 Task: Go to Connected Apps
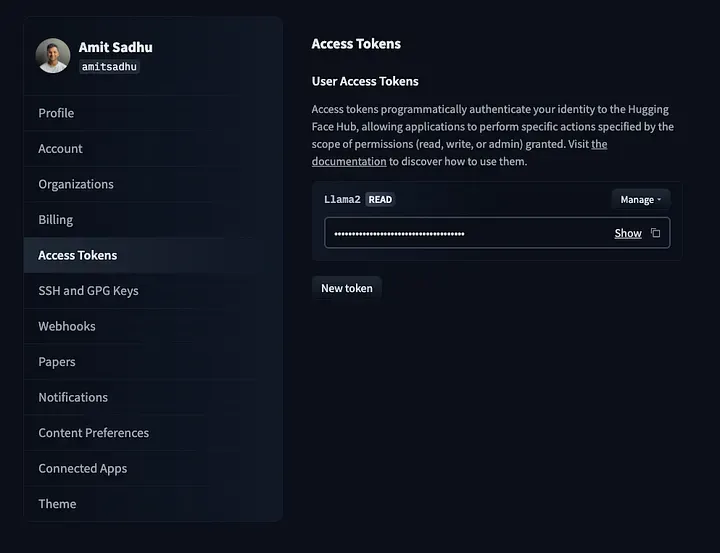pyautogui.click(x=83, y=468)
